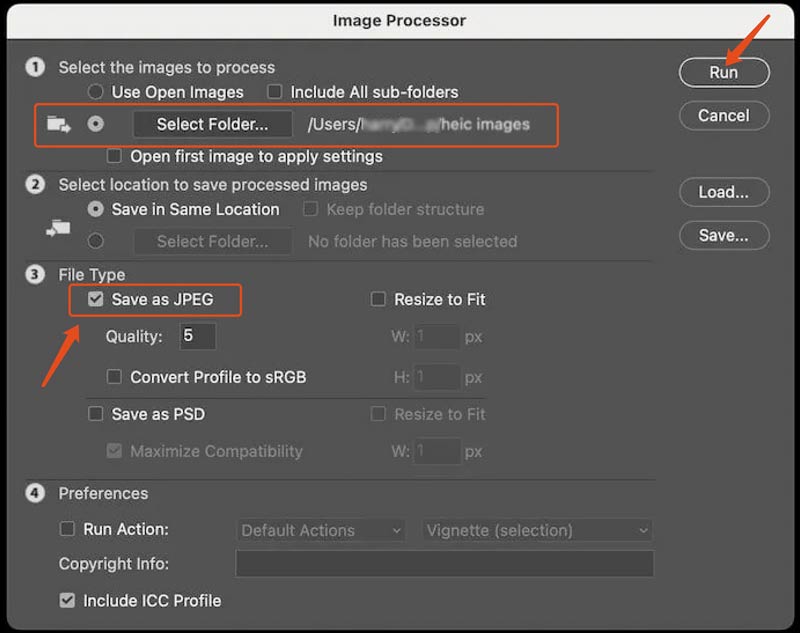
Task: Open the Default Actions dropdown
Action: [320, 530]
